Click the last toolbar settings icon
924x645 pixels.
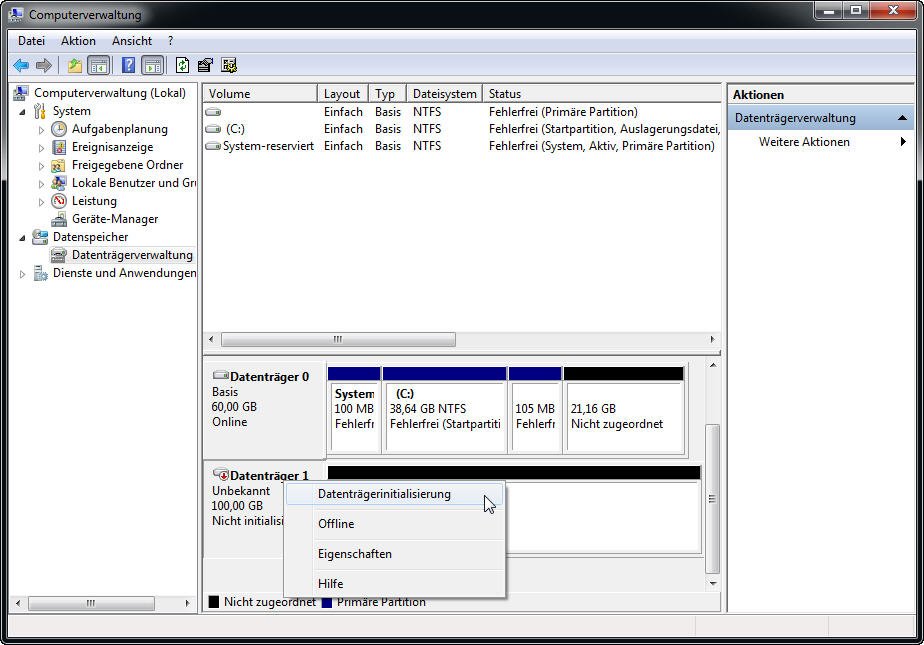coord(229,65)
